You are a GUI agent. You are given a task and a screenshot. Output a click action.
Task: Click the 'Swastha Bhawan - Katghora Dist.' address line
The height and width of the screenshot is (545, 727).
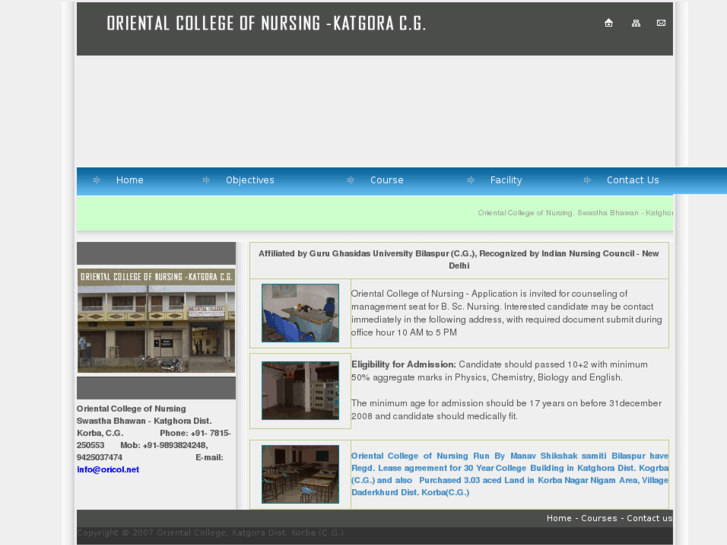pyautogui.click(x=144, y=421)
